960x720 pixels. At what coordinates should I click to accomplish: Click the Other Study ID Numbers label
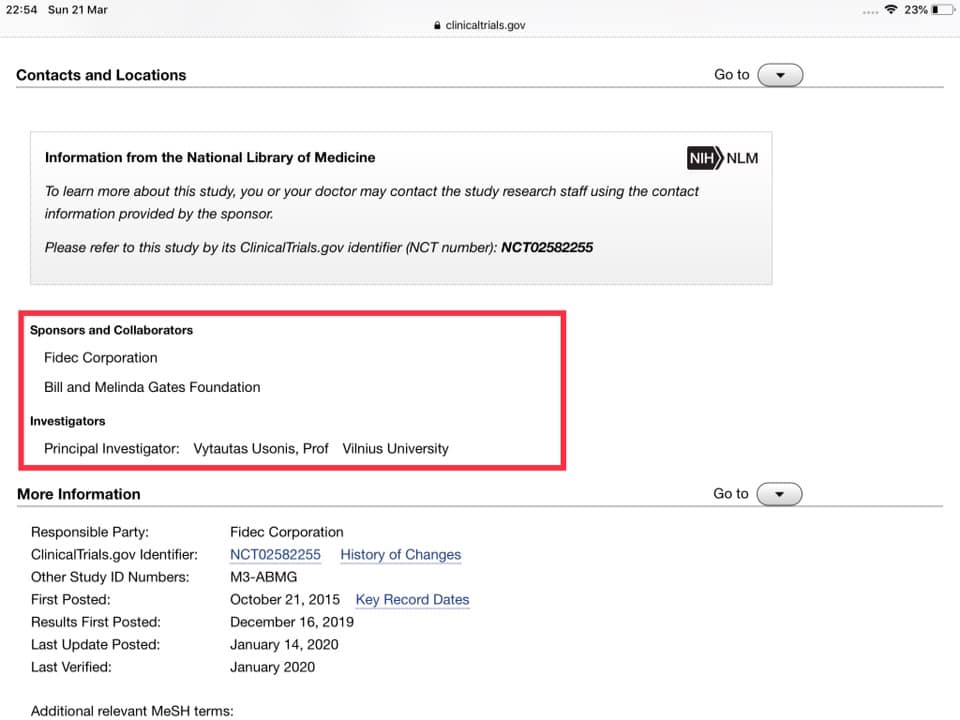click(110, 577)
